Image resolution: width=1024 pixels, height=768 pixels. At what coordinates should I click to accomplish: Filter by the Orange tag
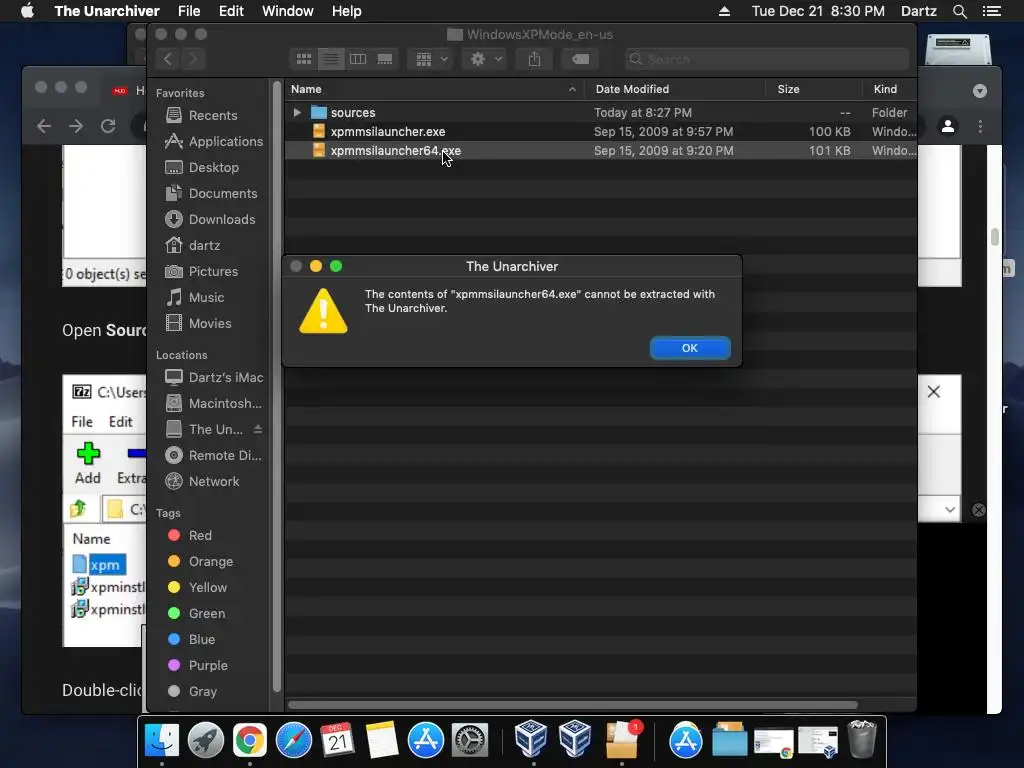tap(200, 562)
